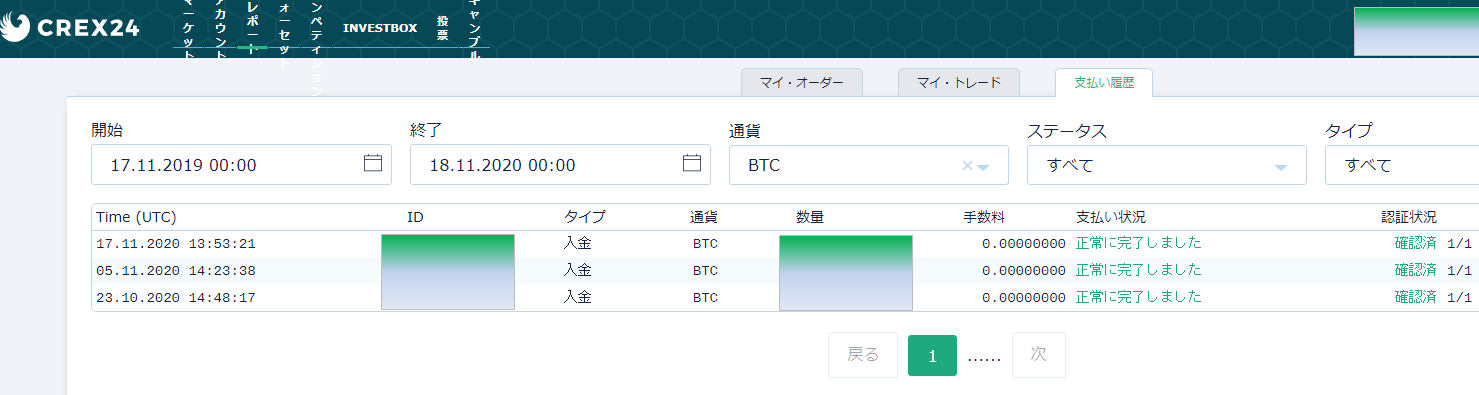
Task: Click the start date field 17.11.2019 00:00
Action: click(241, 165)
